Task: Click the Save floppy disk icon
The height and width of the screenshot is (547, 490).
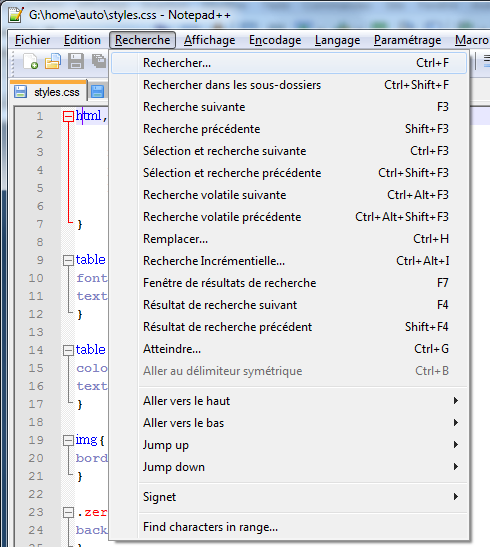Action: coord(76,61)
